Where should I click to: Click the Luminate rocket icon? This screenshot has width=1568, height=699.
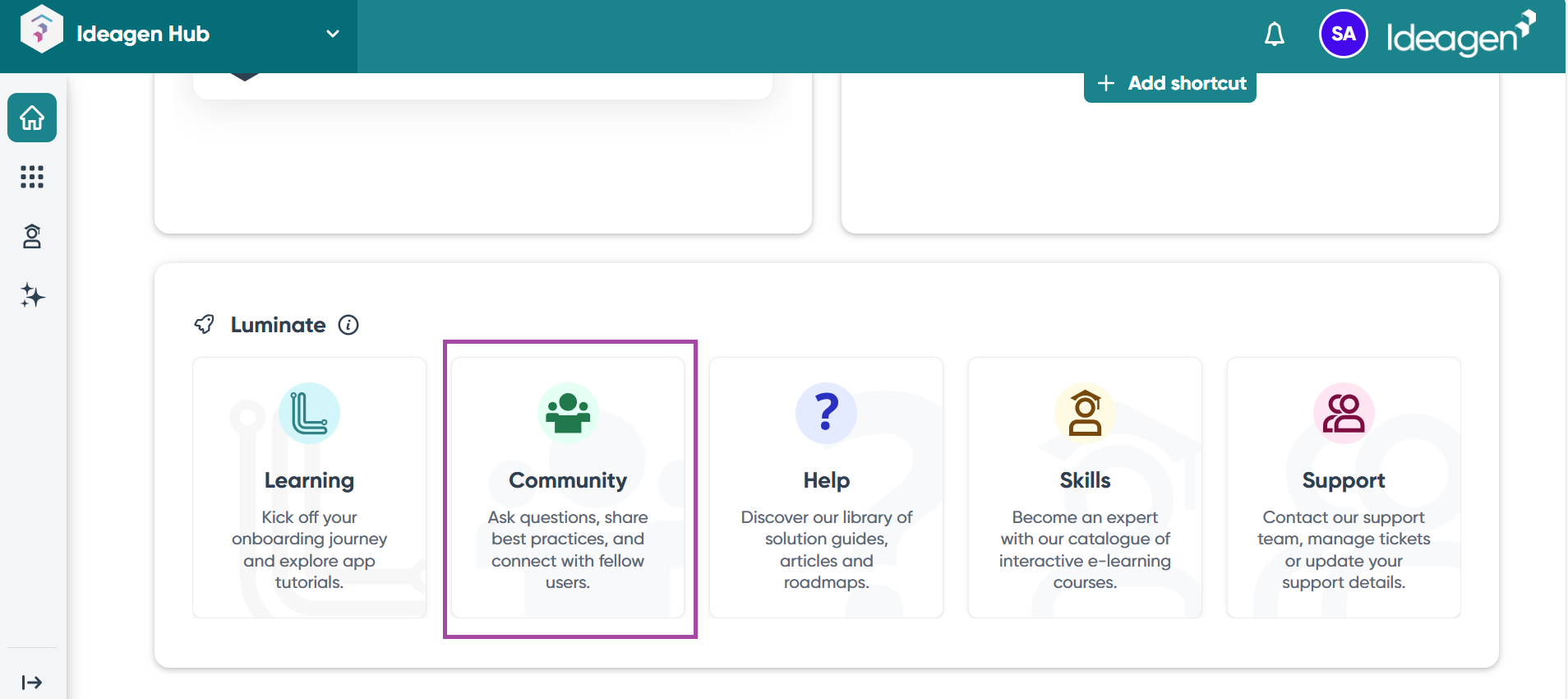point(204,325)
